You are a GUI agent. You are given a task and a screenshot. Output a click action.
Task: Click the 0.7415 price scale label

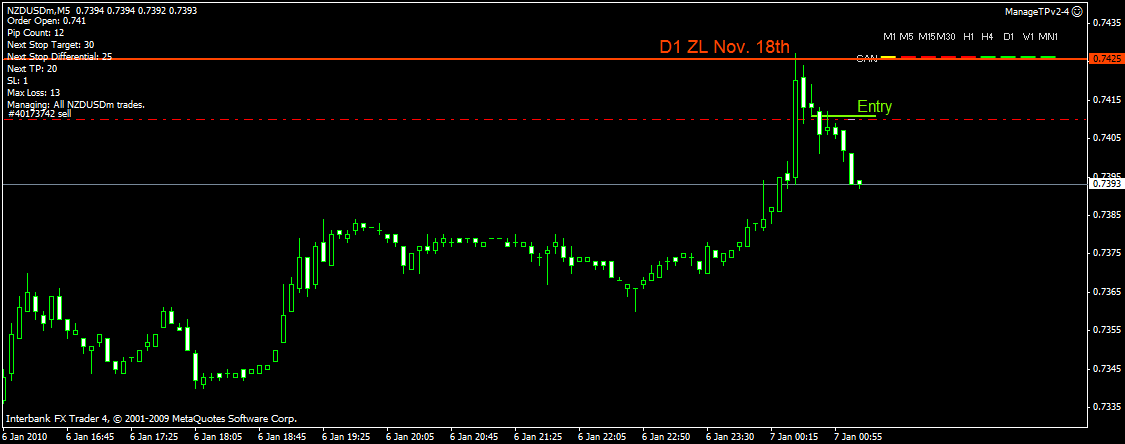(1106, 98)
